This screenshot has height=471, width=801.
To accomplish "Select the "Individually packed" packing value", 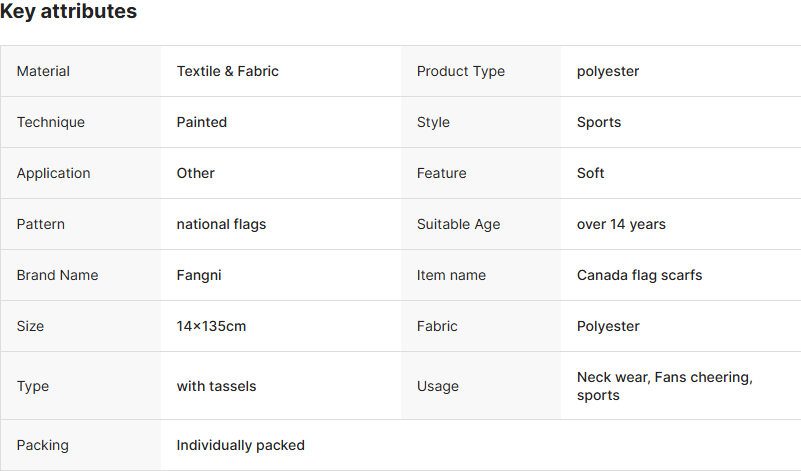I will 241,445.
